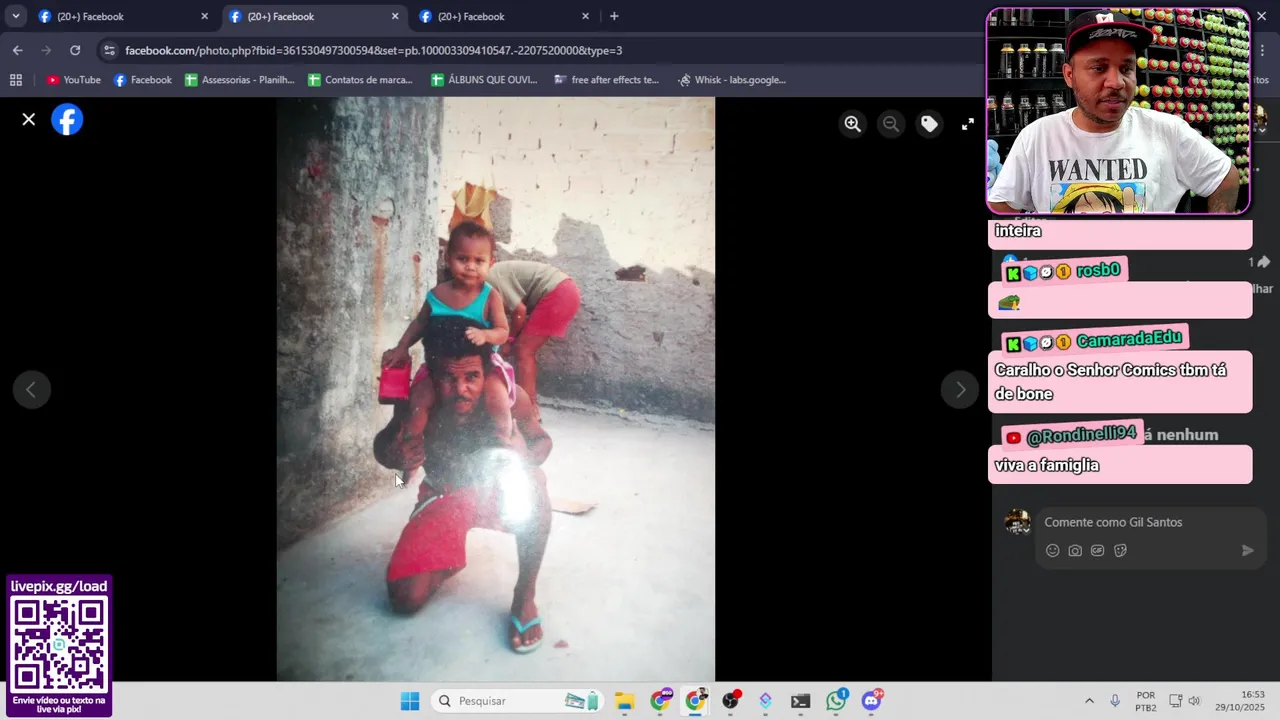Go to the previous photo
The width and height of the screenshot is (1280, 720).
31,390
